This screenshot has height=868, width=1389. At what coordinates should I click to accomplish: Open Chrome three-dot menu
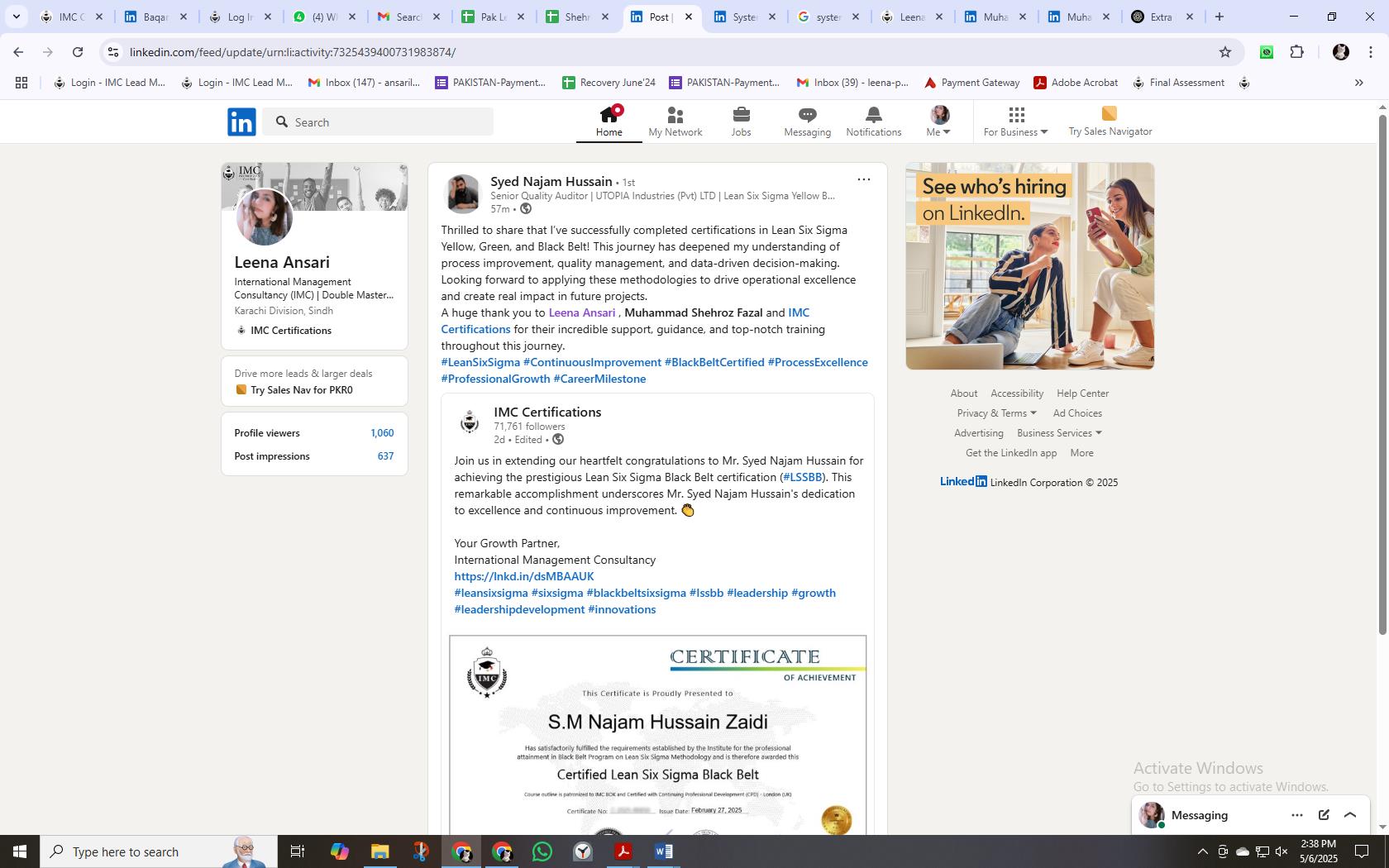pos(1371,52)
